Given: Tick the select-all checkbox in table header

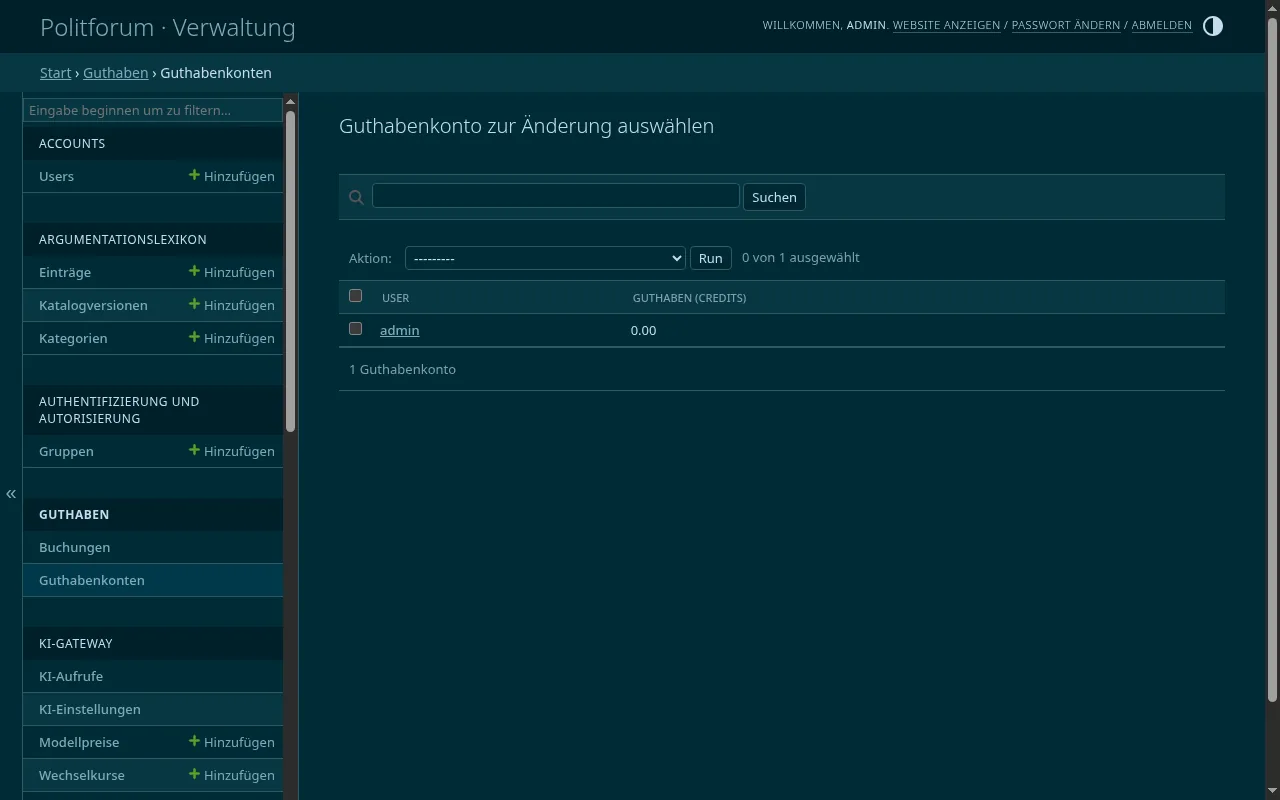Looking at the screenshot, I should point(355,296).
